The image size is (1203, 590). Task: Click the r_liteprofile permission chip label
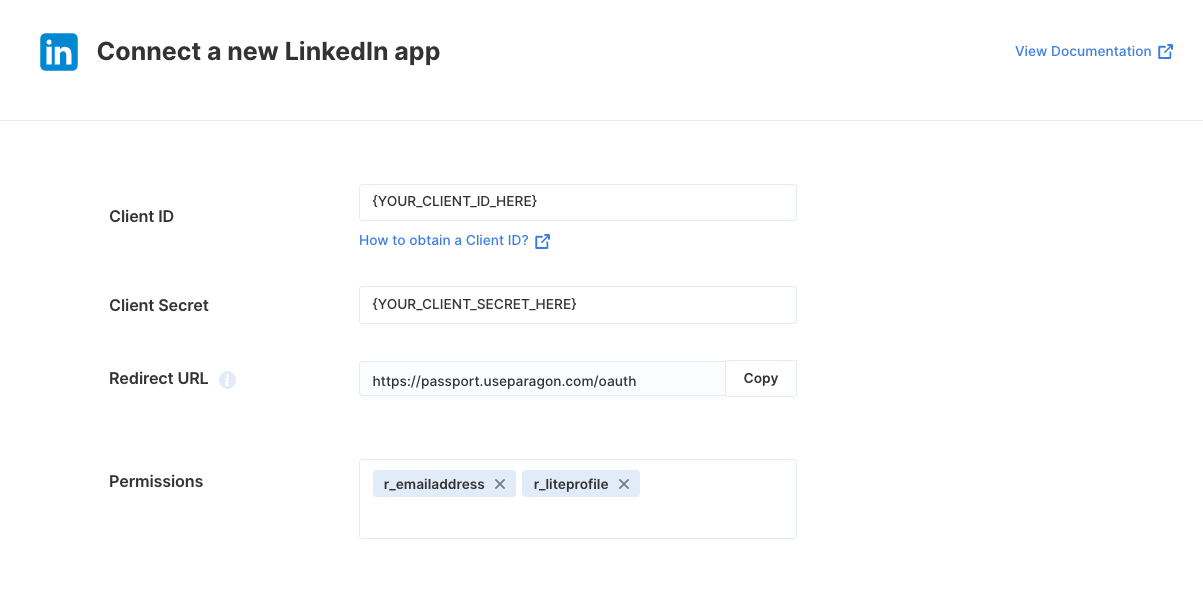[x=571, y=484]
